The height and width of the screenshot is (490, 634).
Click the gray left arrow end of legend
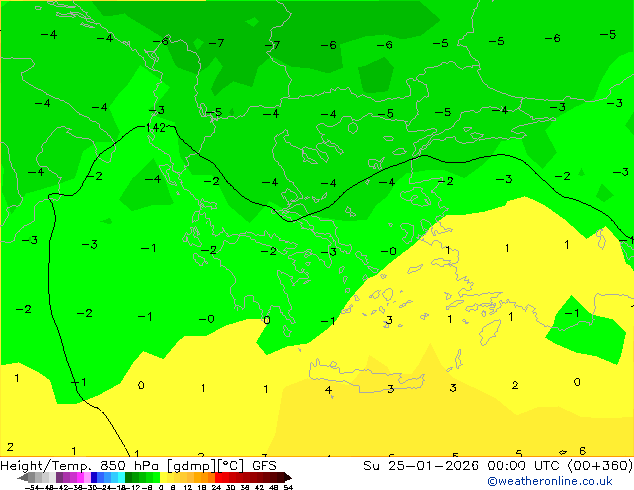(23, 477)
